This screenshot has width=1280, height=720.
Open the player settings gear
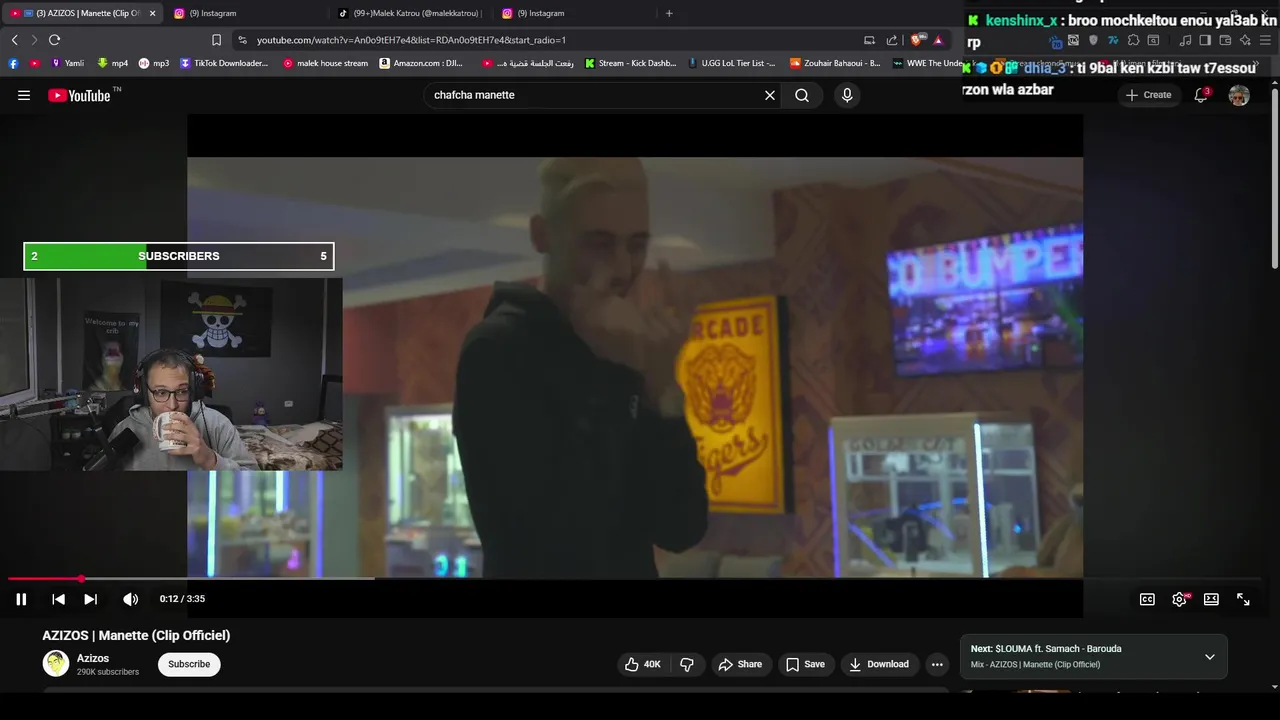tap(1179, 599)
